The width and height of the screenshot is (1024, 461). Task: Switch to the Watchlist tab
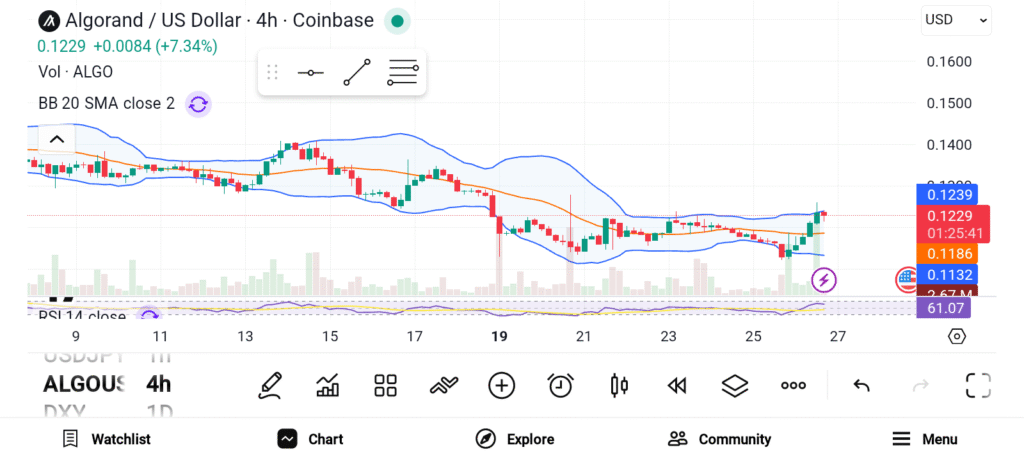point(106,439)
